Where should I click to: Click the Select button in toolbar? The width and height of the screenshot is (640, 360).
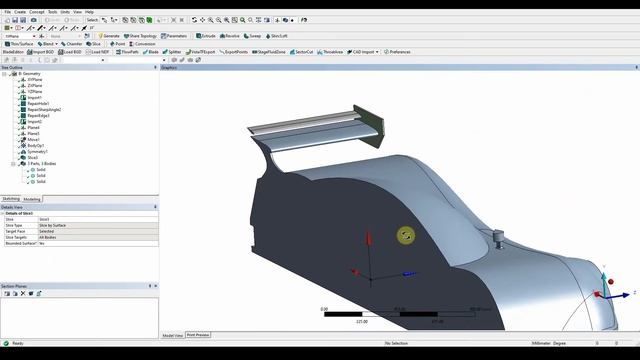click(x=92, y=20)
